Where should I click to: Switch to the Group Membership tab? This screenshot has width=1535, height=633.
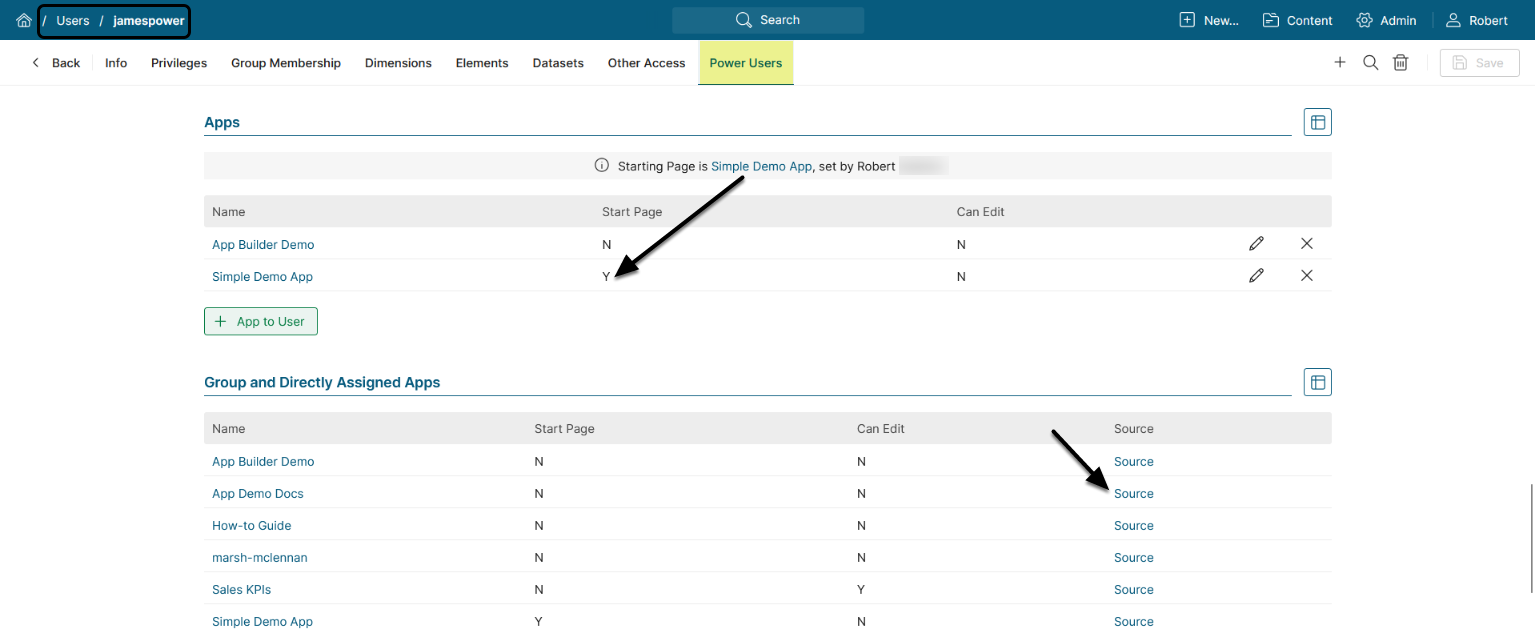point(286,63)
